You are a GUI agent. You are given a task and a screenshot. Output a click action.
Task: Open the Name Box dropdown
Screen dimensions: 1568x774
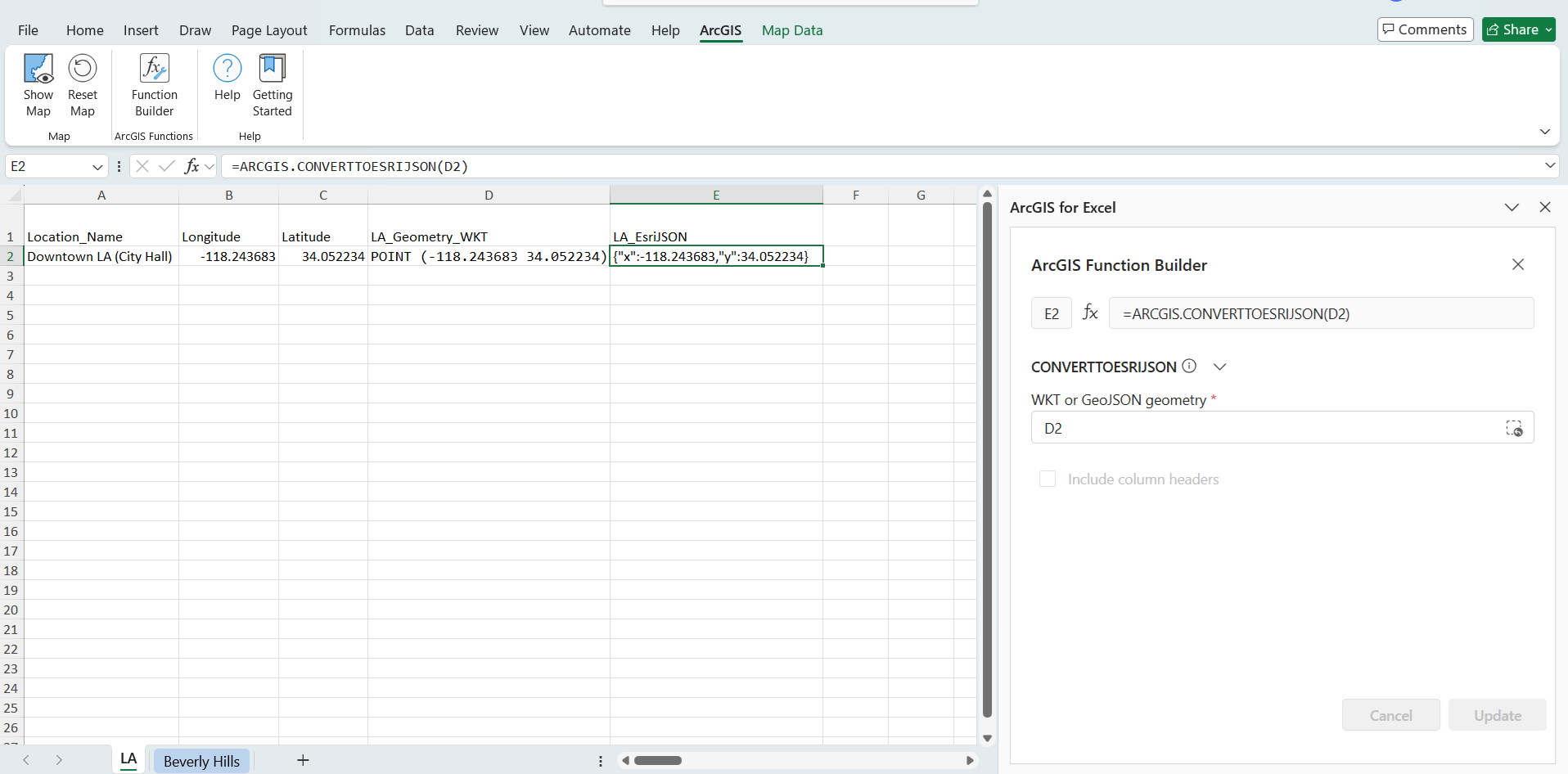[97, 167]
